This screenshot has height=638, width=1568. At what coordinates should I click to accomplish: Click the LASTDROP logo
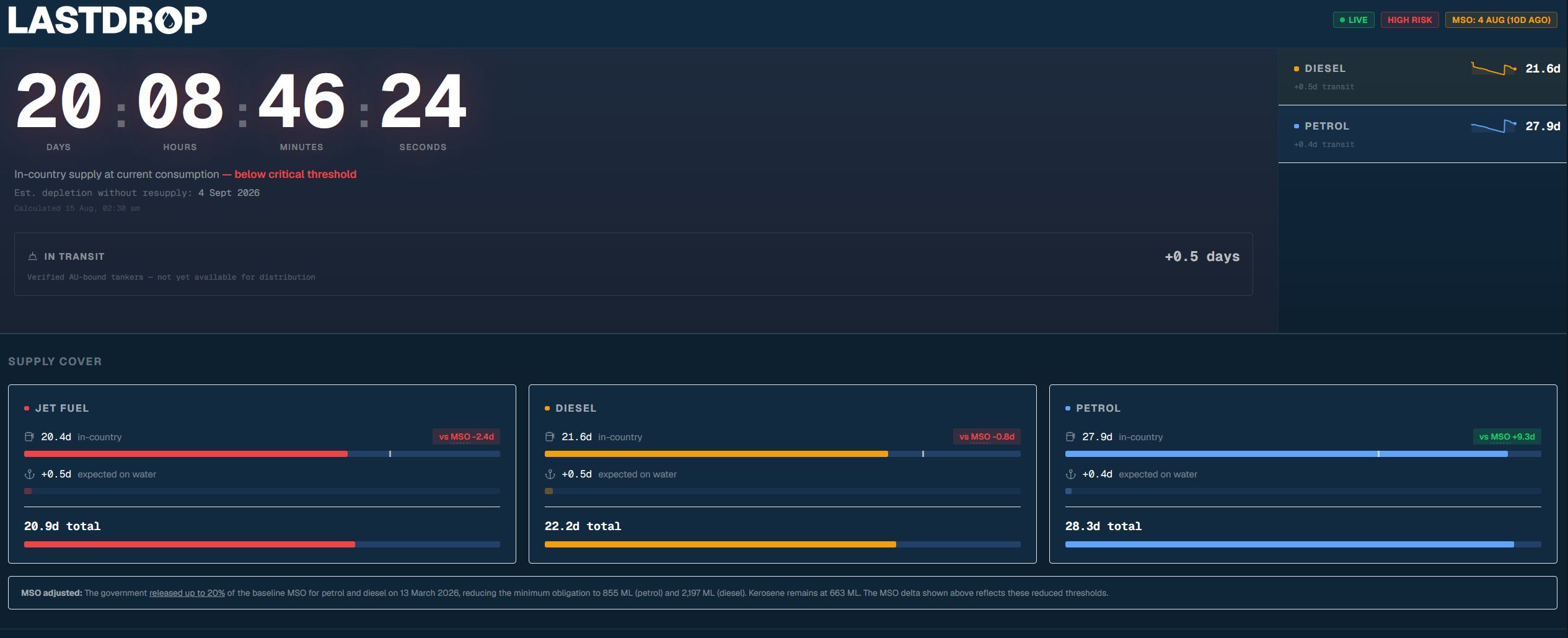(107, 20)
